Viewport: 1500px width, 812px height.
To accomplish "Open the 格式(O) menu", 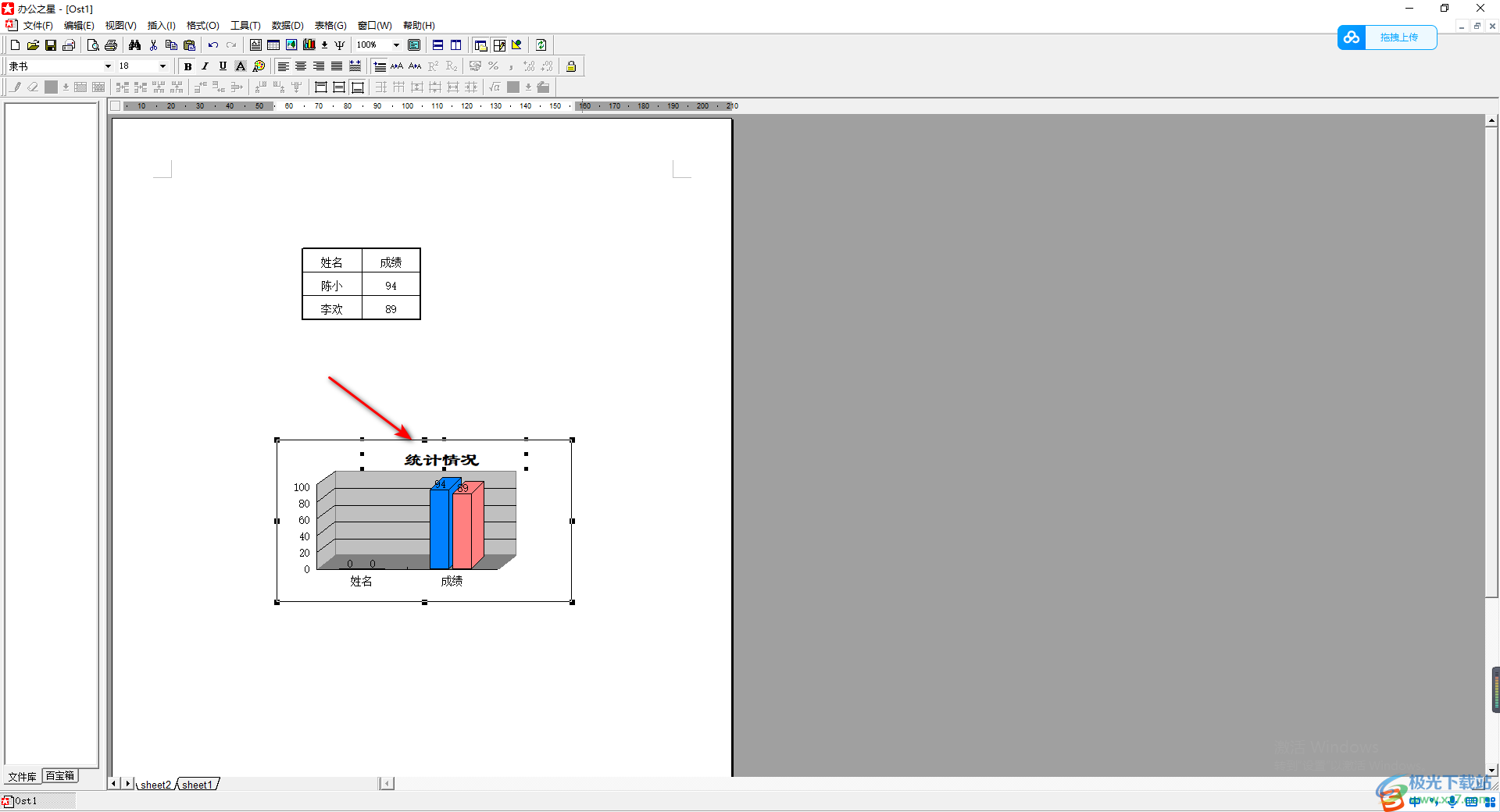I will coord(203,26).
